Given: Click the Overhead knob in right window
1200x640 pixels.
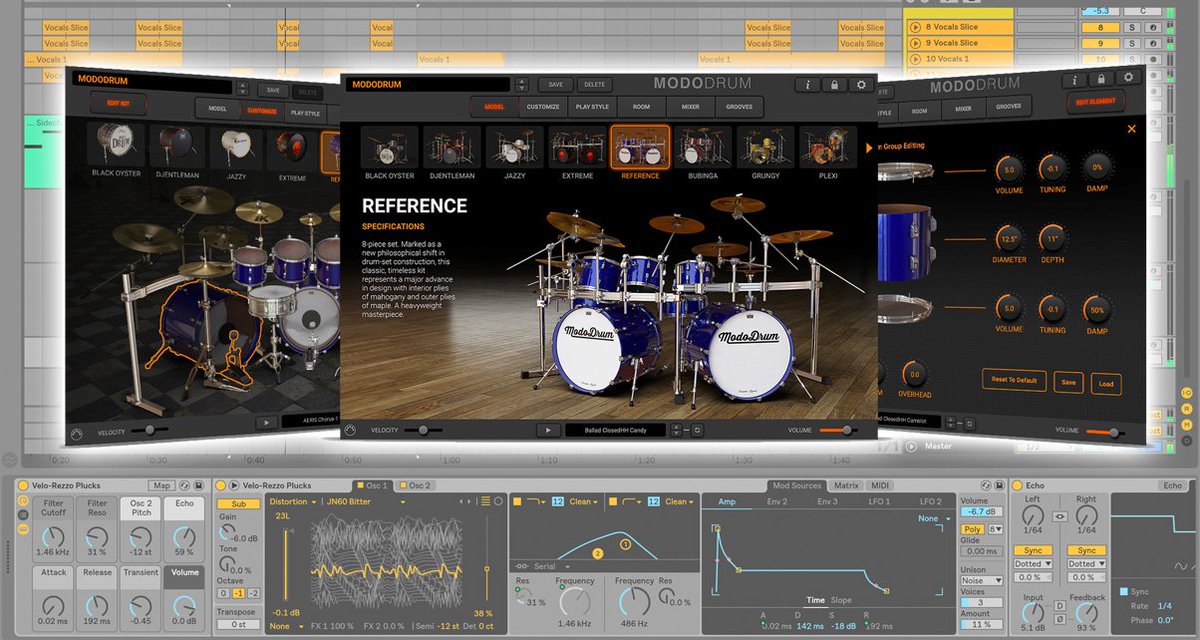Looking at the screenshot, I should pyautogui.click(x=913, y=373).
